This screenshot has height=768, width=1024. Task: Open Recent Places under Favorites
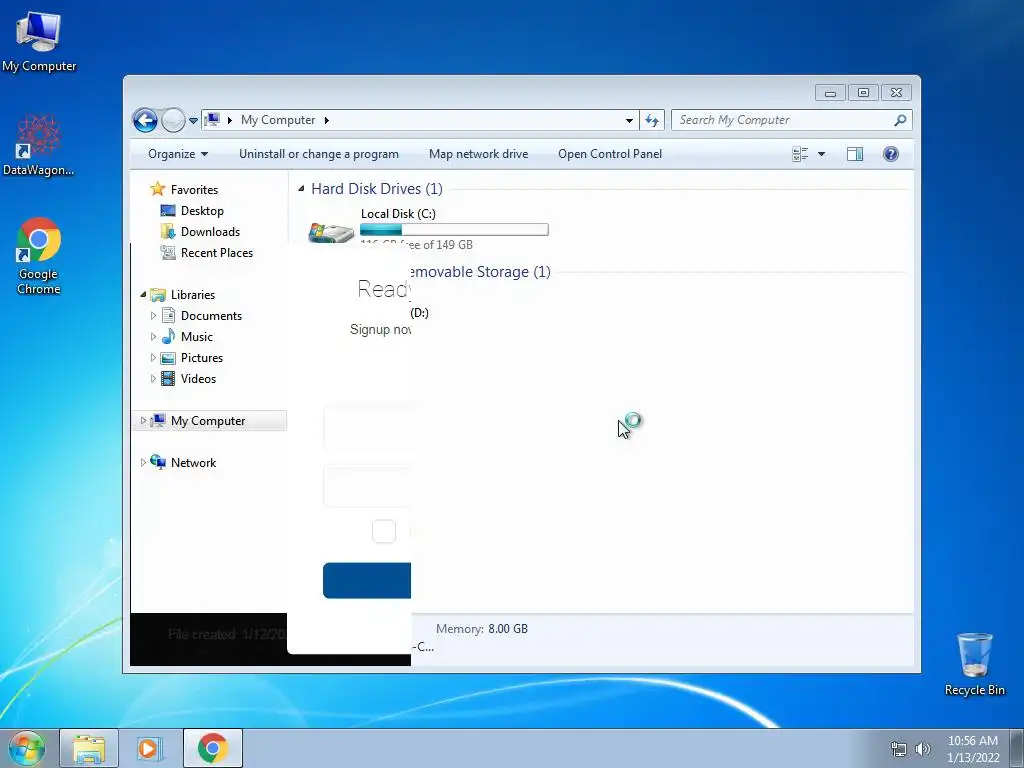point(217,252)
